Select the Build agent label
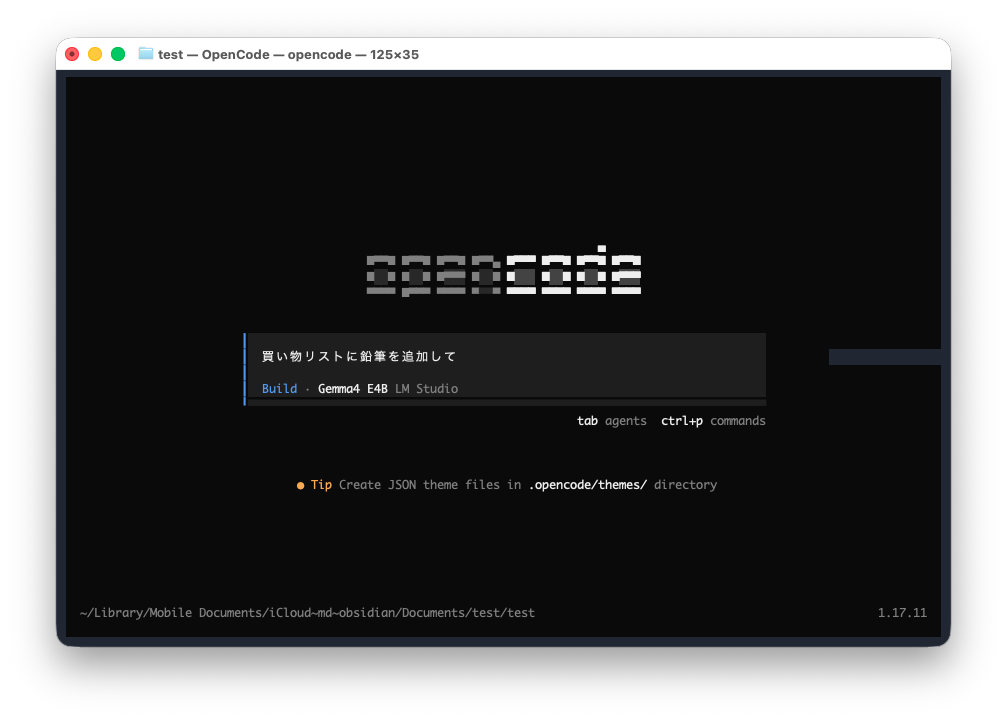The image size is (1007, 721). pyautogui.click(x=279, y=388)
